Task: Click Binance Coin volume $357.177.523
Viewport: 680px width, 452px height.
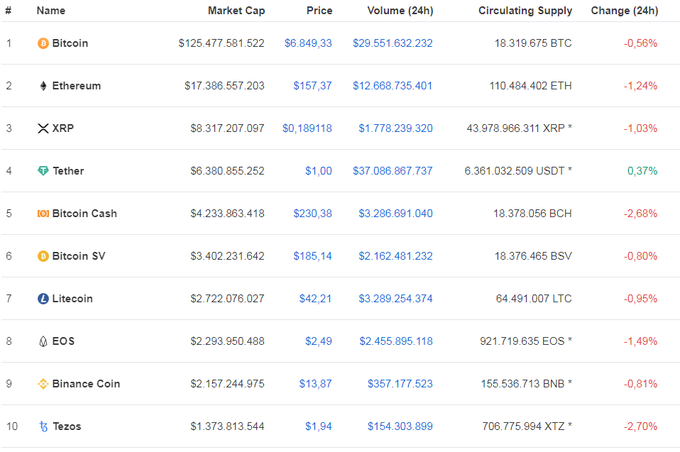Action: point(400,384)
